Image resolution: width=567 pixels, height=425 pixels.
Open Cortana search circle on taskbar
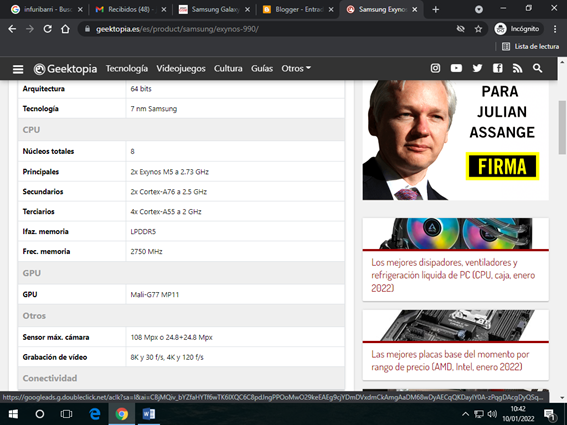[40, 414]
